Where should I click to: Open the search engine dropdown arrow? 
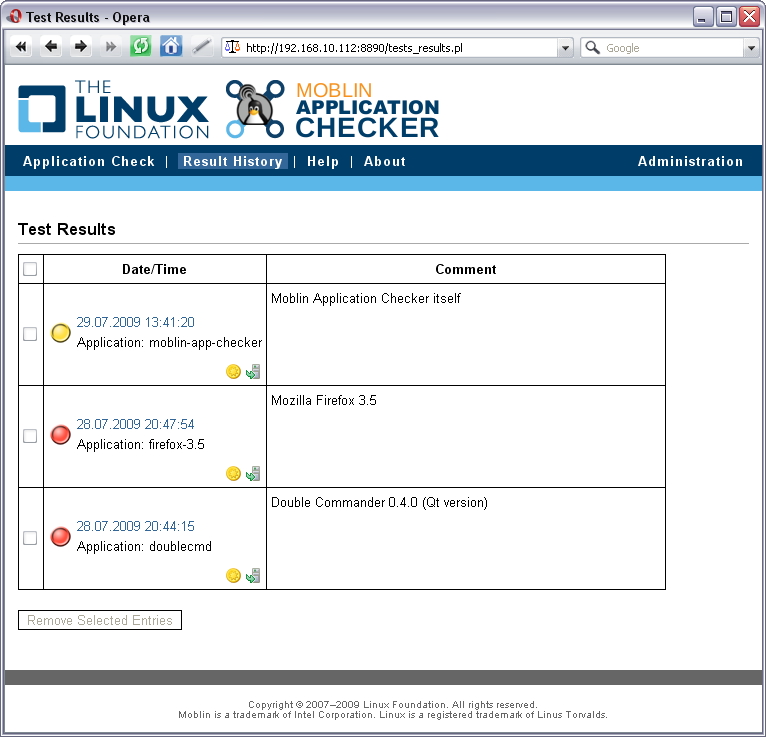[x=751, y=48]
